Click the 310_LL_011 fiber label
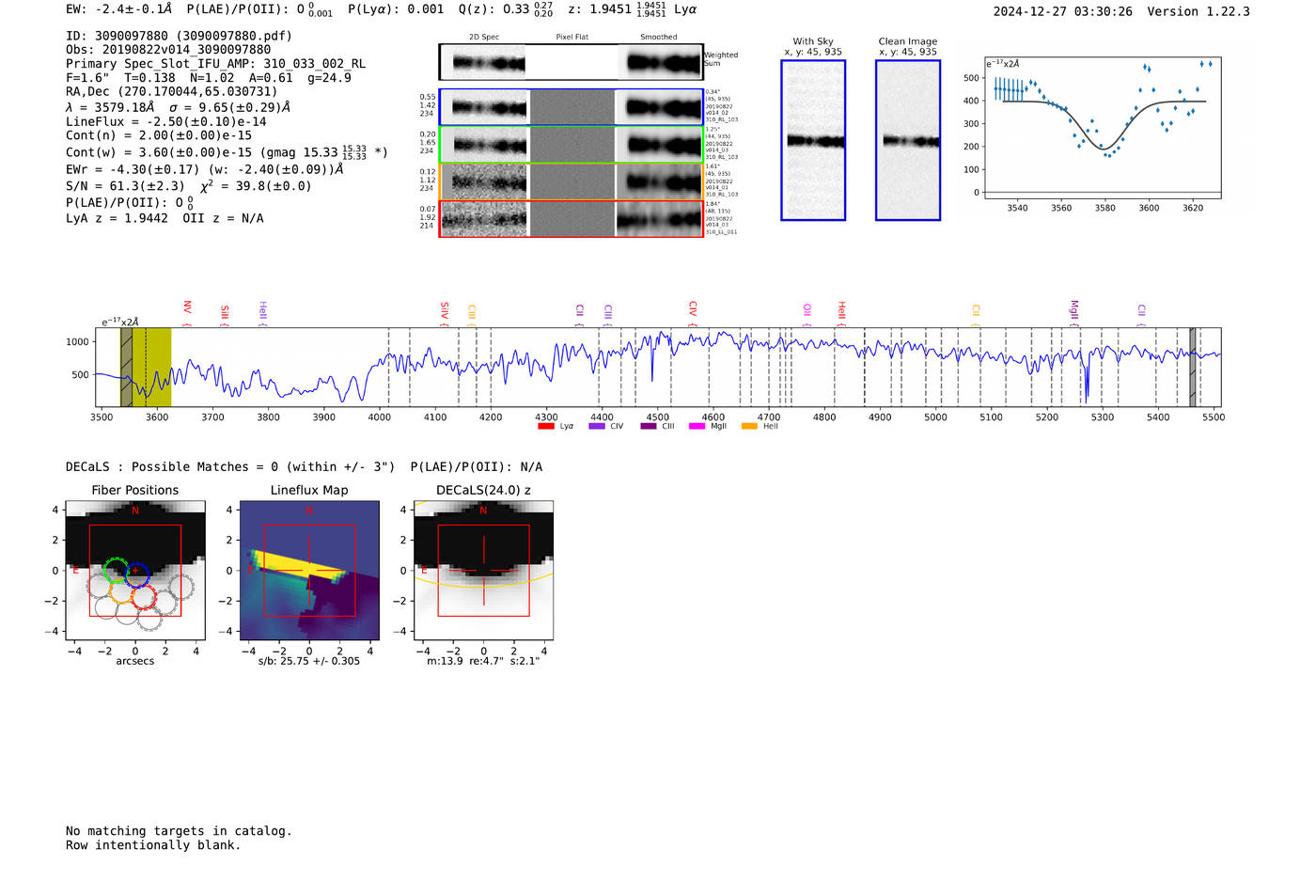The image size is (1316, 896). click(x=721, y=231)
